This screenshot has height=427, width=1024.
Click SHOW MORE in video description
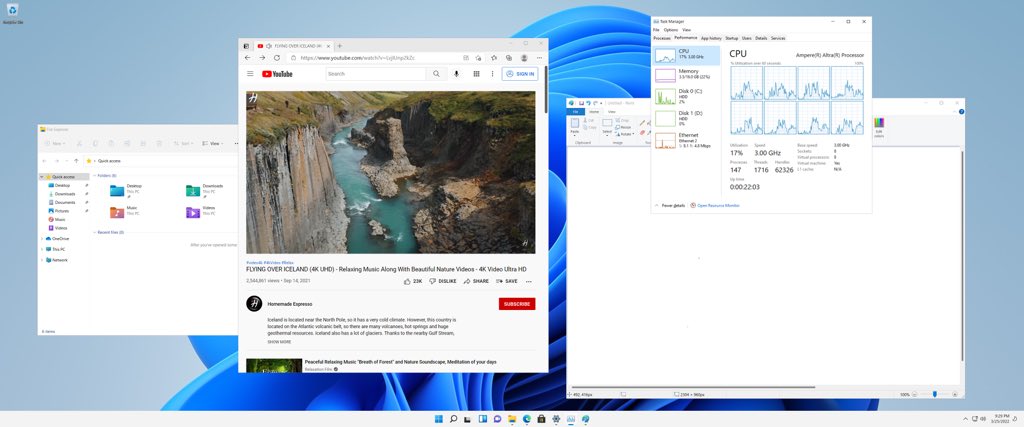tap(280, 341)
